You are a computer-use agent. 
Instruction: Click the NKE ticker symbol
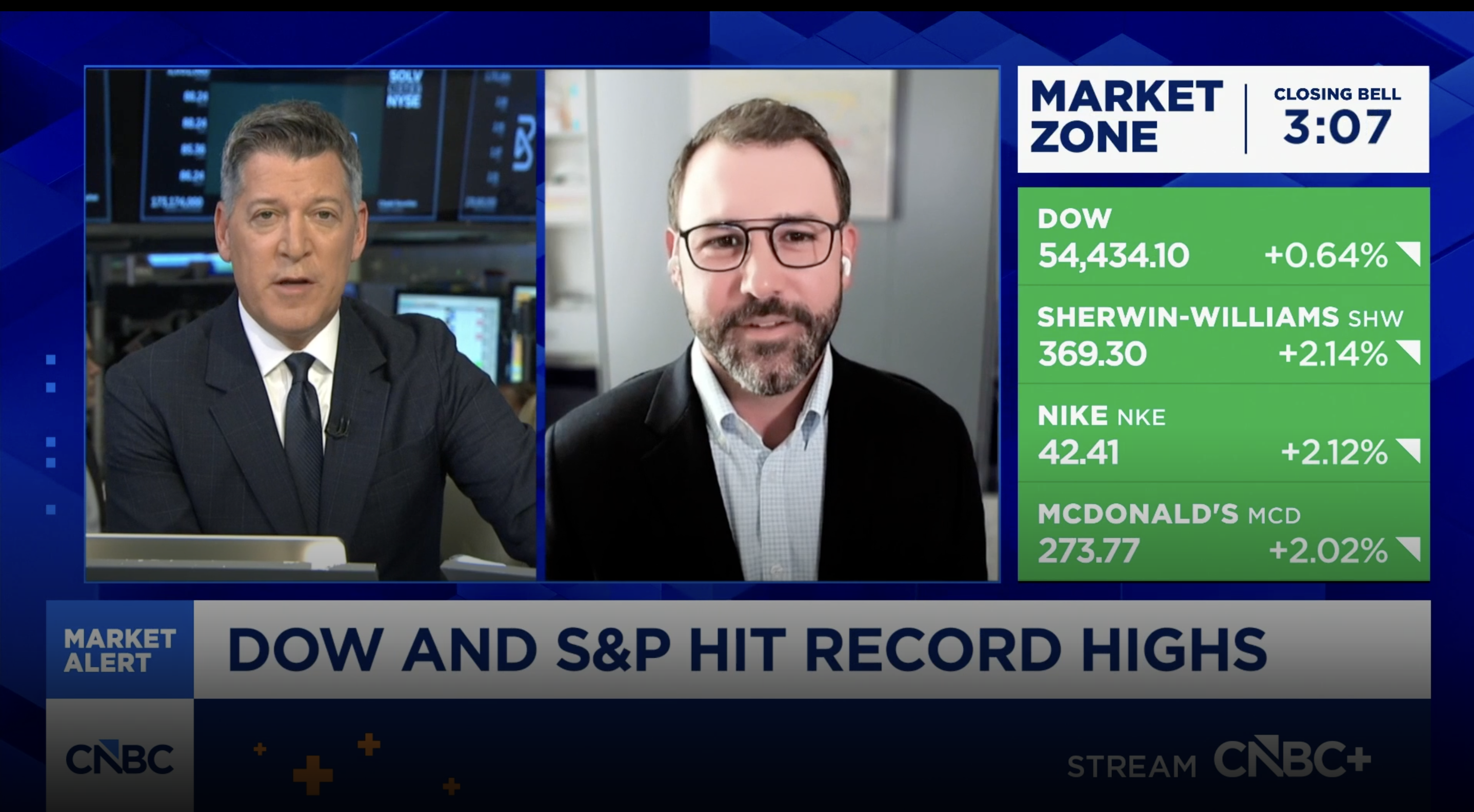coord(1141,417)
